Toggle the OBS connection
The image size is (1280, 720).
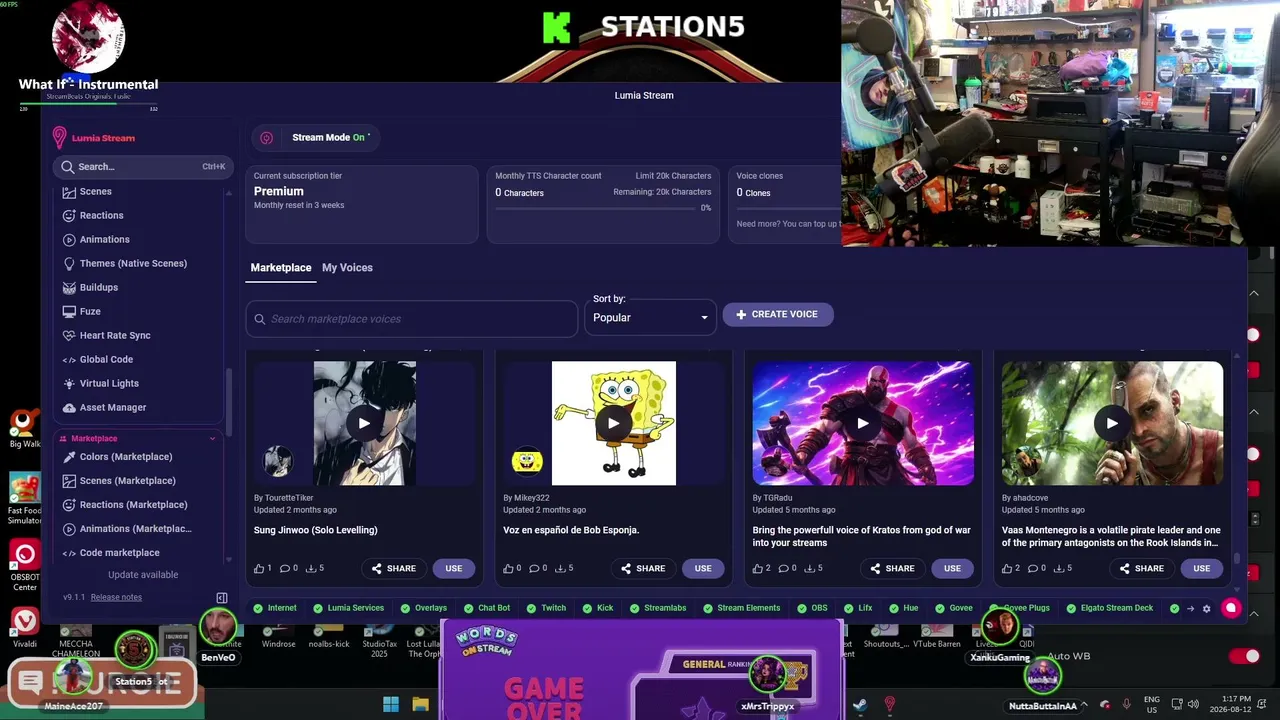(x=813, y=608)
